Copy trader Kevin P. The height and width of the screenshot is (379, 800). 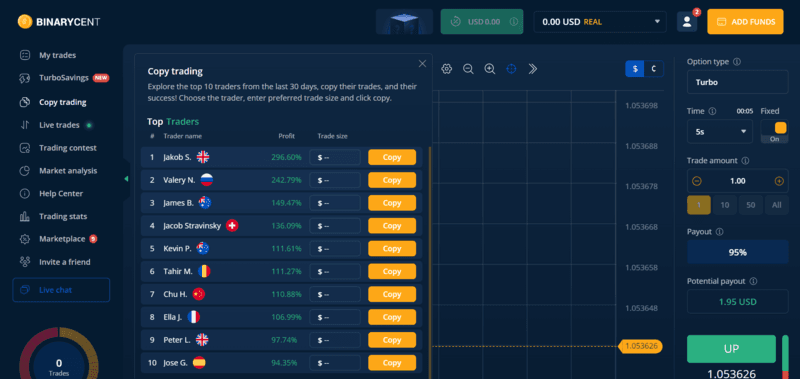(x=392, y=248)
